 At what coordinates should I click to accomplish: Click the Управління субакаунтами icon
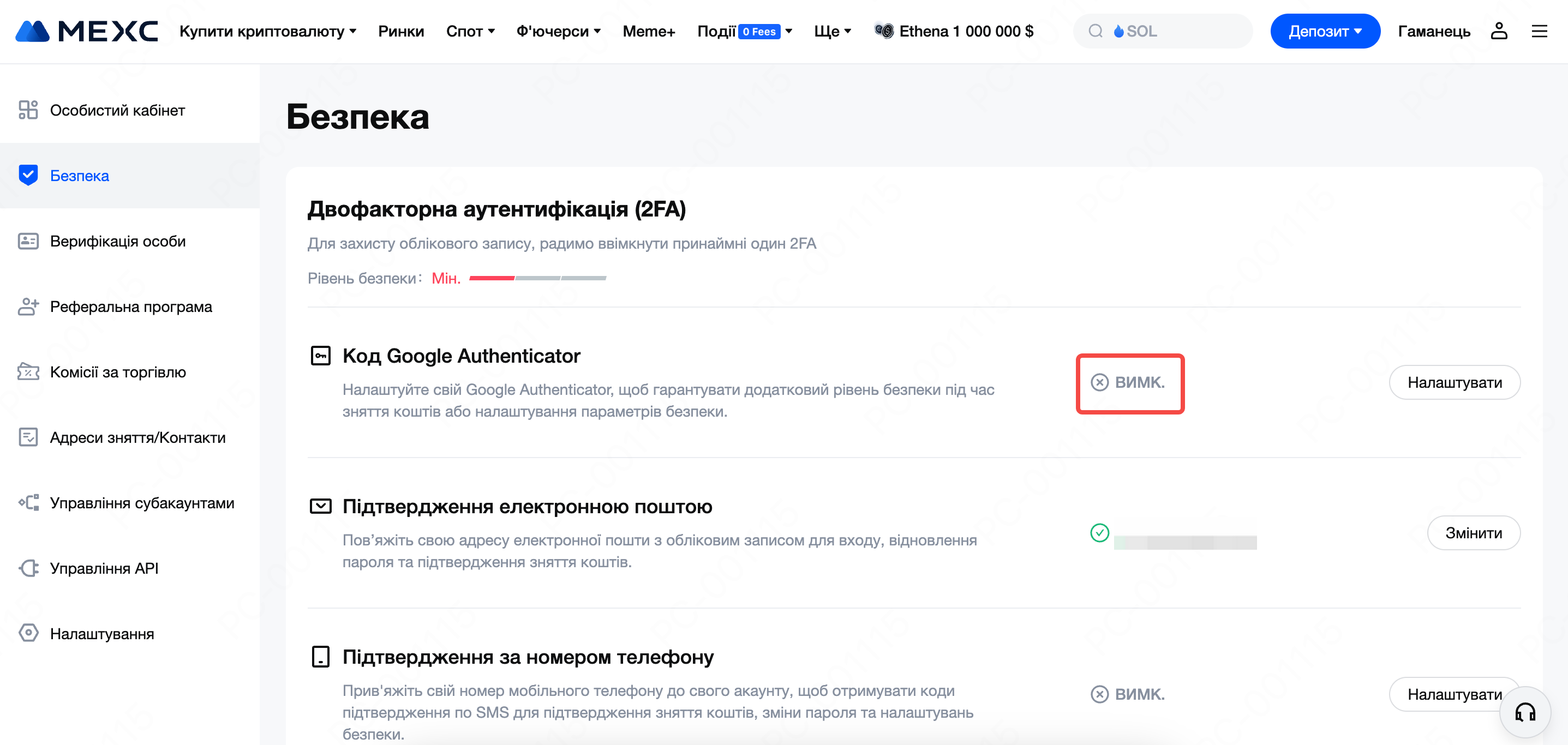pos(28,503)
